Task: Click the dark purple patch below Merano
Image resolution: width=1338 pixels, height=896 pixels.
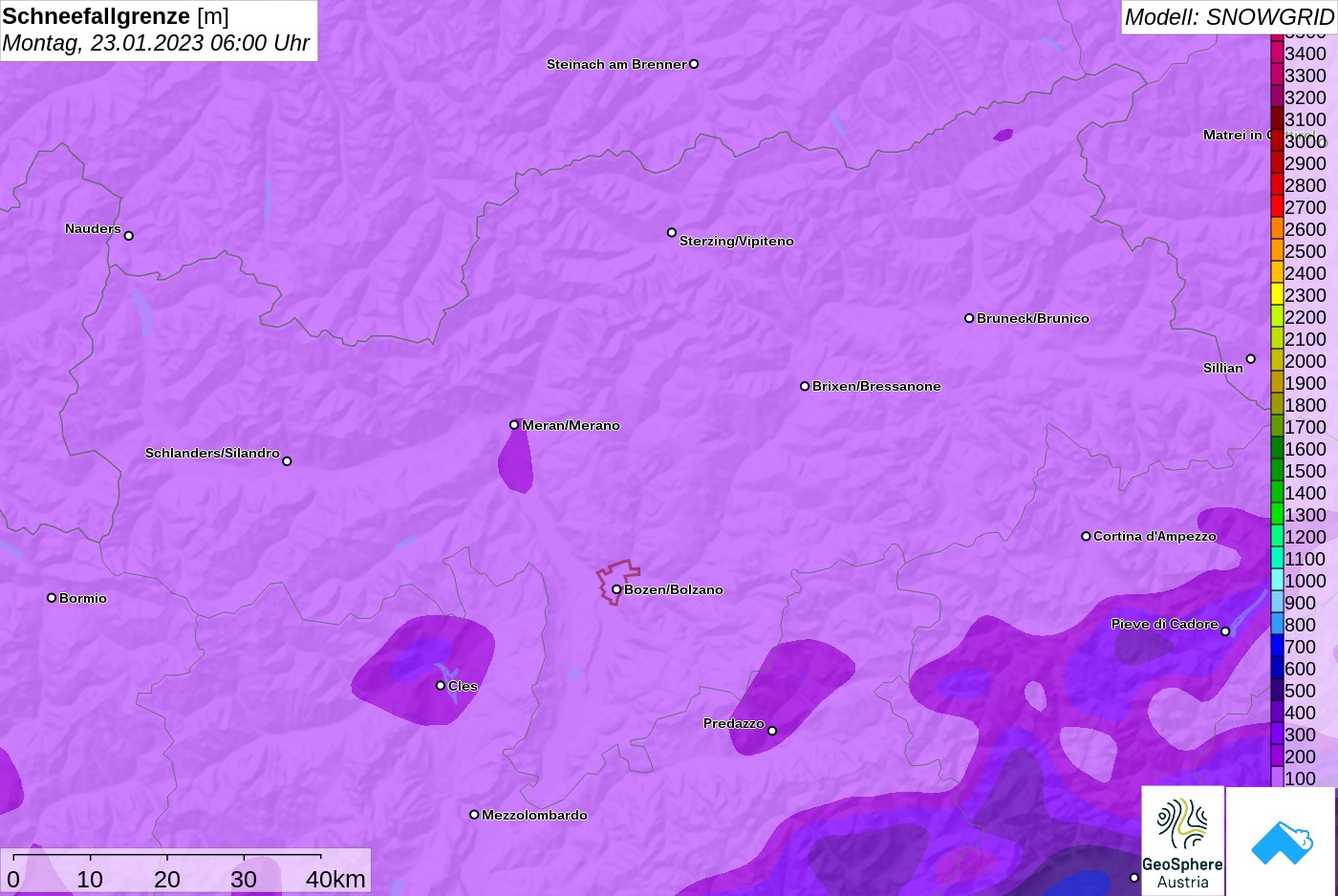Action: click(x=516, y=461)
